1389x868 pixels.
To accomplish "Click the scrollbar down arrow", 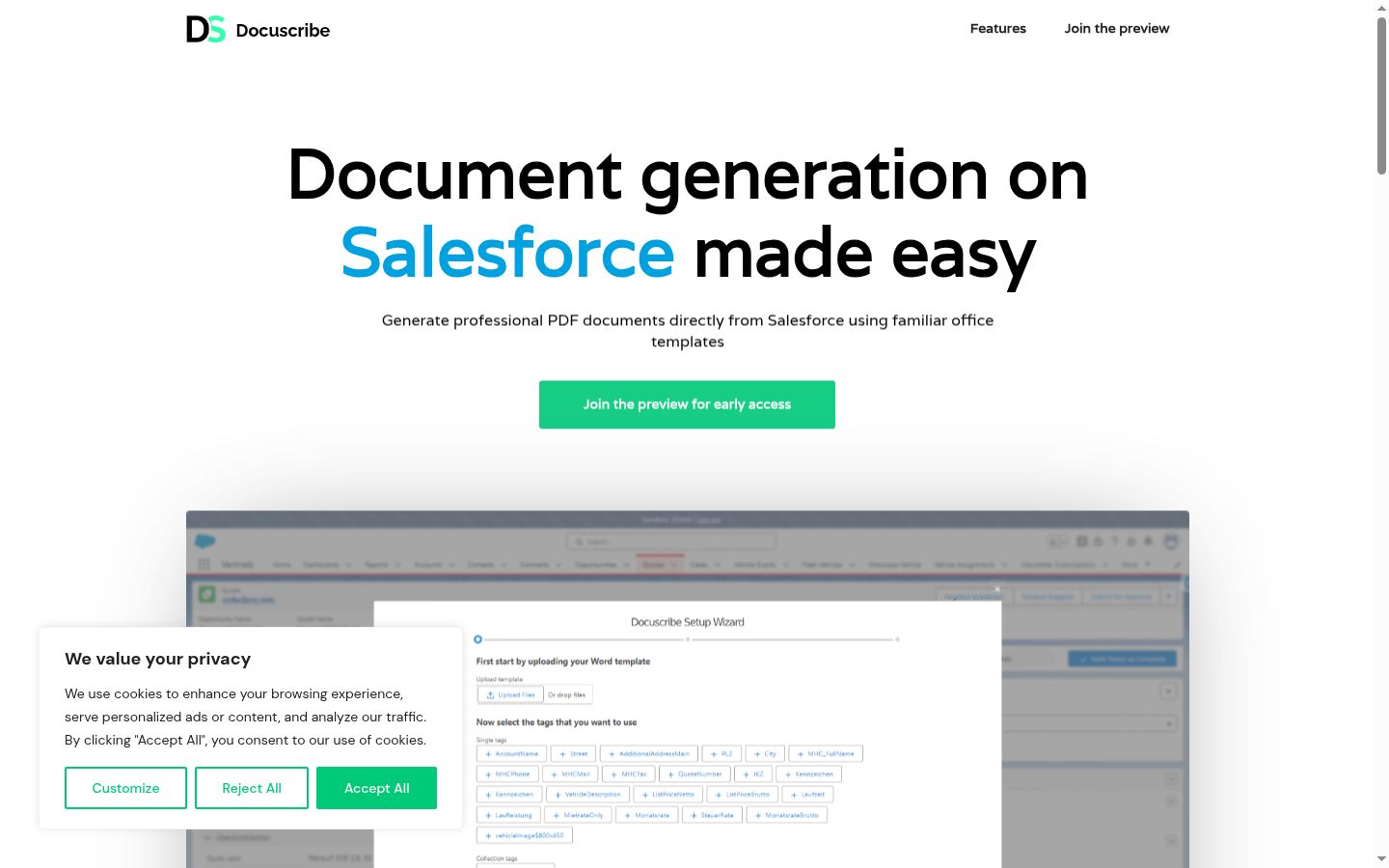I will pos(1381,858).
